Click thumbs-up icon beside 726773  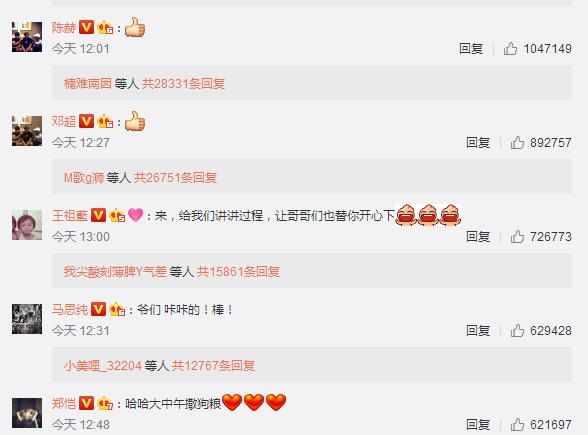pos(517,237)
